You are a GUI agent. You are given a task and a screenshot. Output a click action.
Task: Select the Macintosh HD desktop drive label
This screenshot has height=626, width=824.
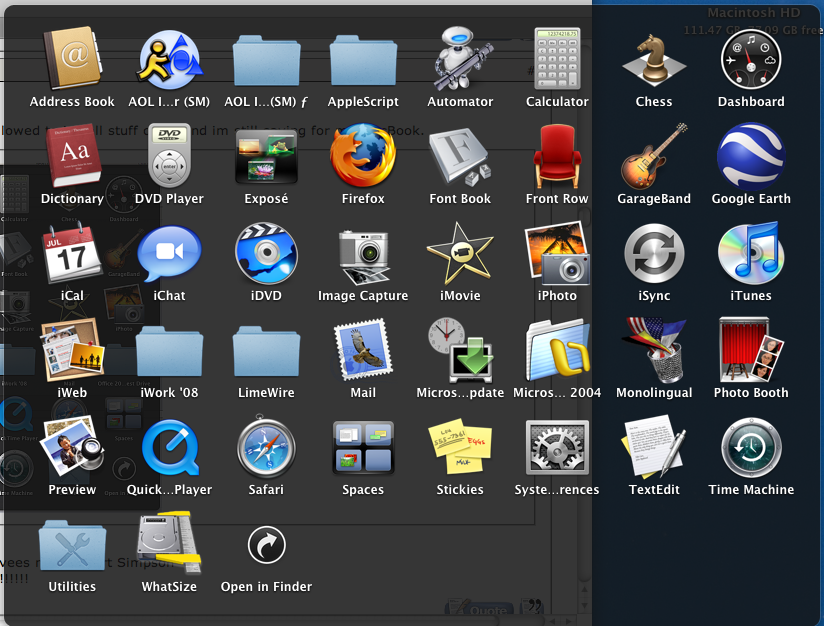tap(754, 13)
